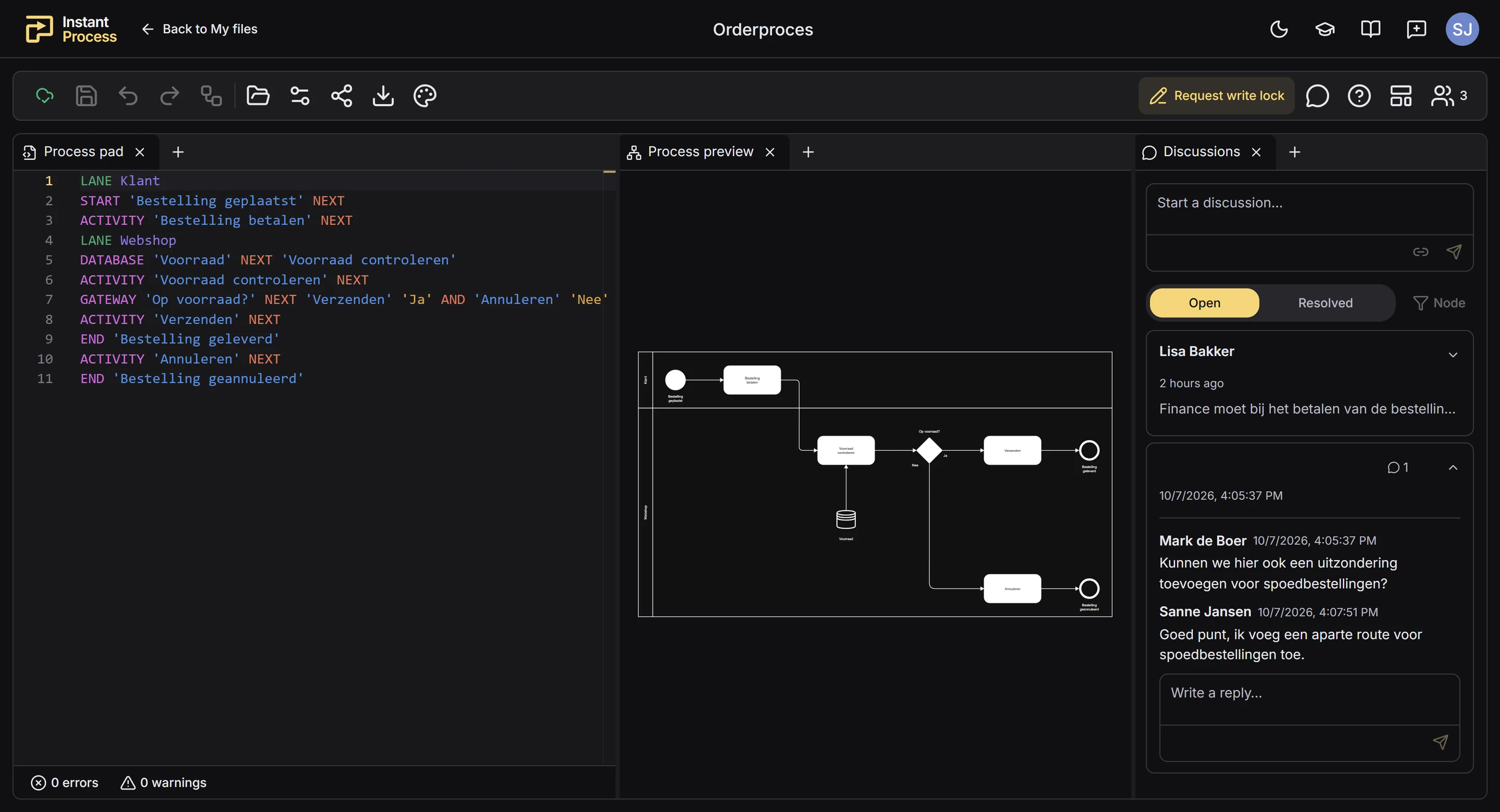This screenshot has width=1500, height=812.
Task: Click the 0 errors status indicator
Action: point(65,782)
